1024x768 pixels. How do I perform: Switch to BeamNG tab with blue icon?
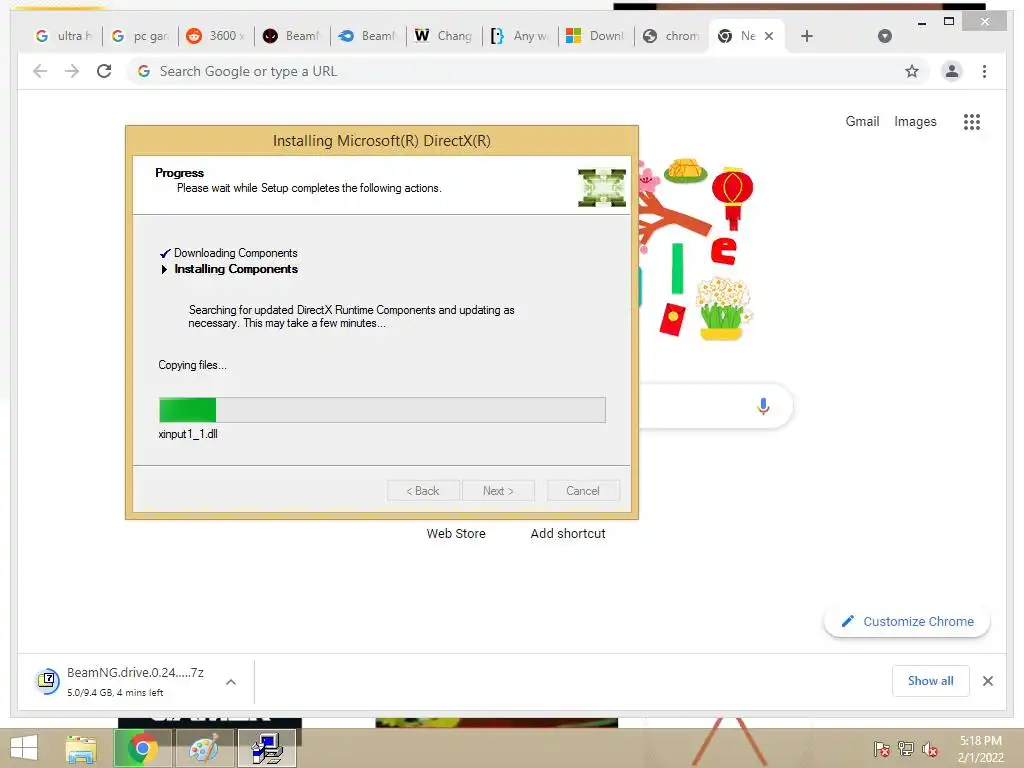point(368,36)
